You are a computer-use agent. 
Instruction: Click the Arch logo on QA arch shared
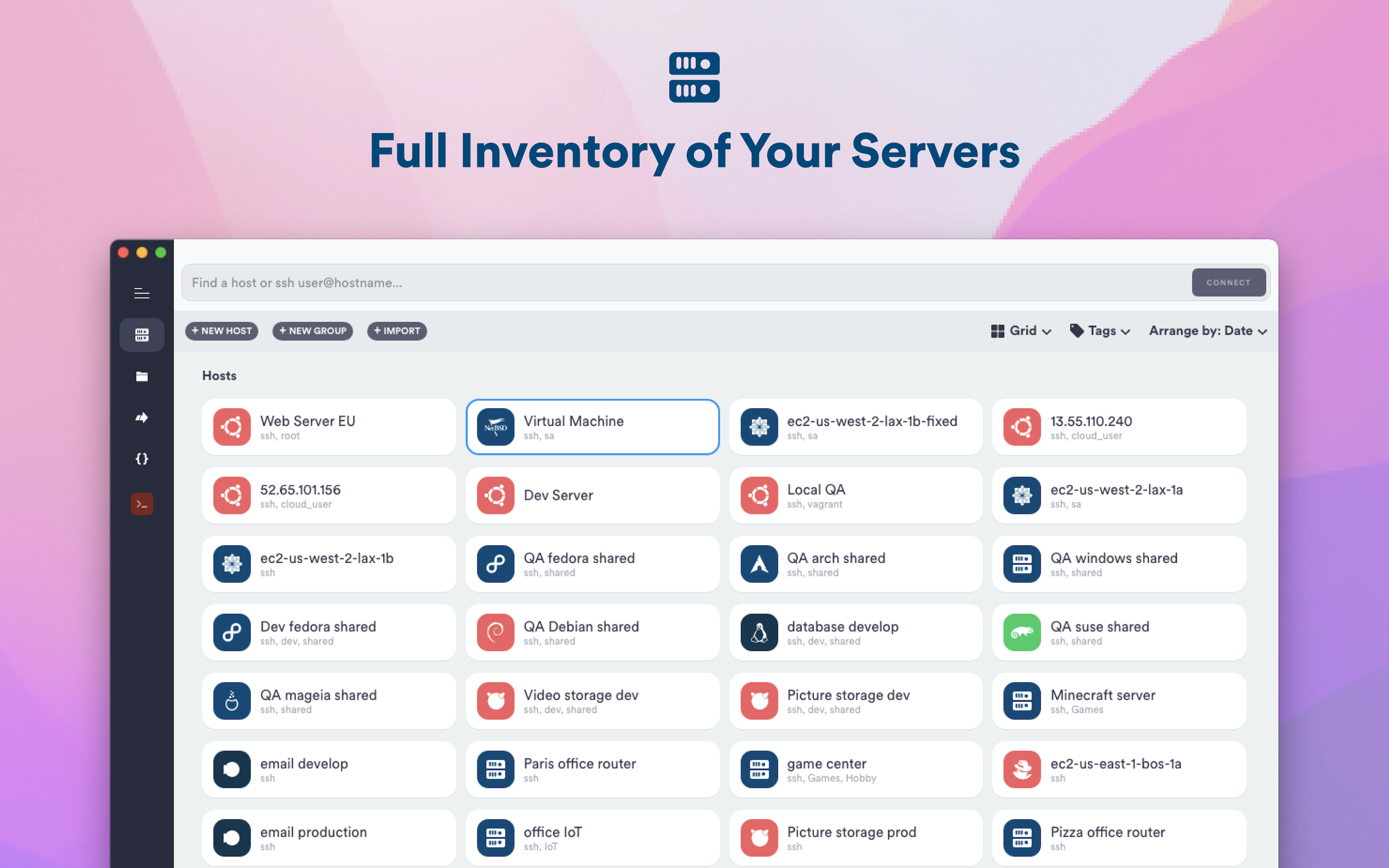pyautogui.click(x=759, y=564)
